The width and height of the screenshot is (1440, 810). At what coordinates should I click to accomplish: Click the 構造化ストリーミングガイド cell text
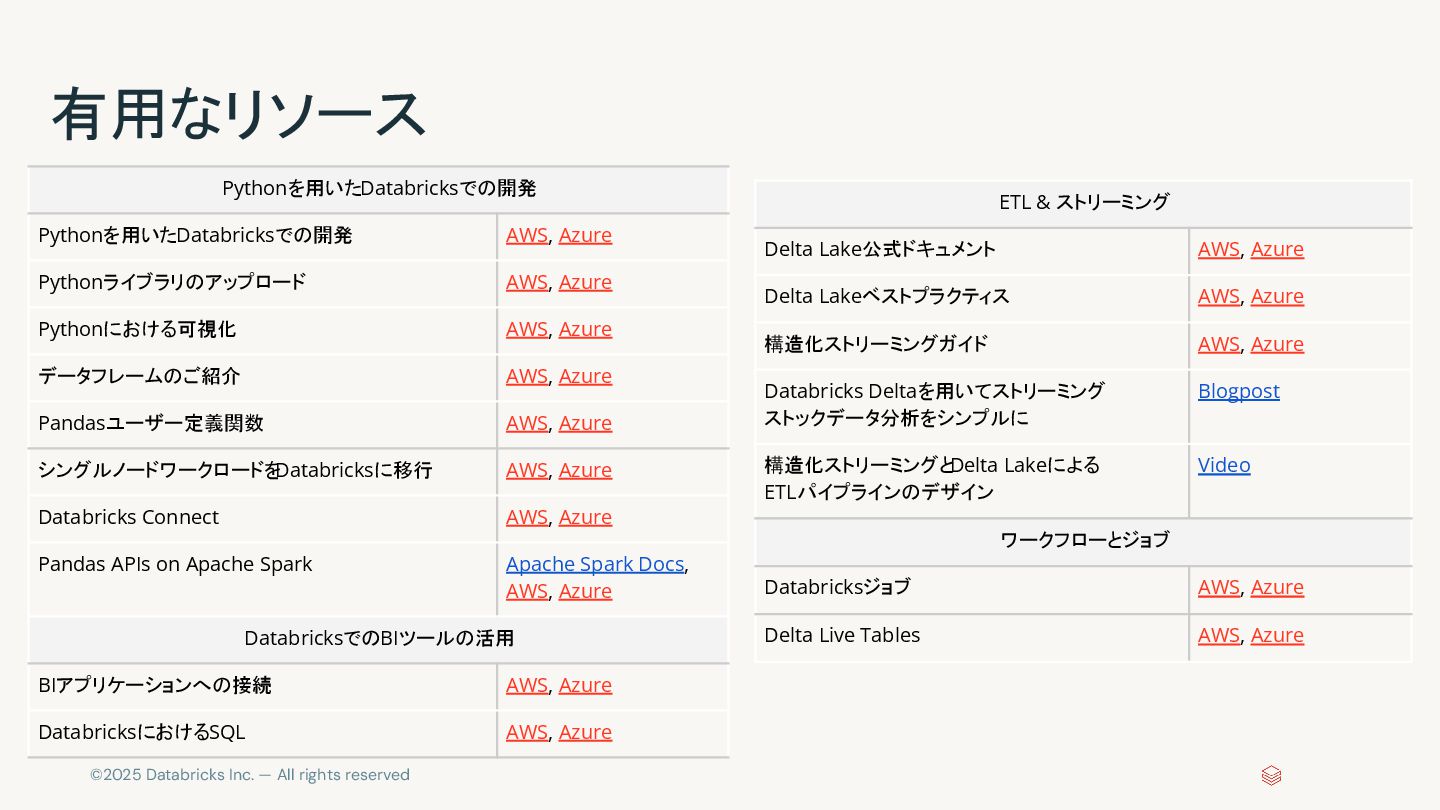click(x=876, y=344)
